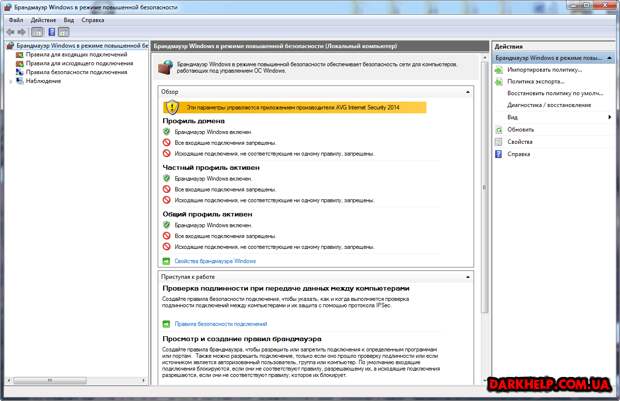Click the Просмотр и создание правил брандмауэра heading
This screenshot has height=401, width=620.
242,339
